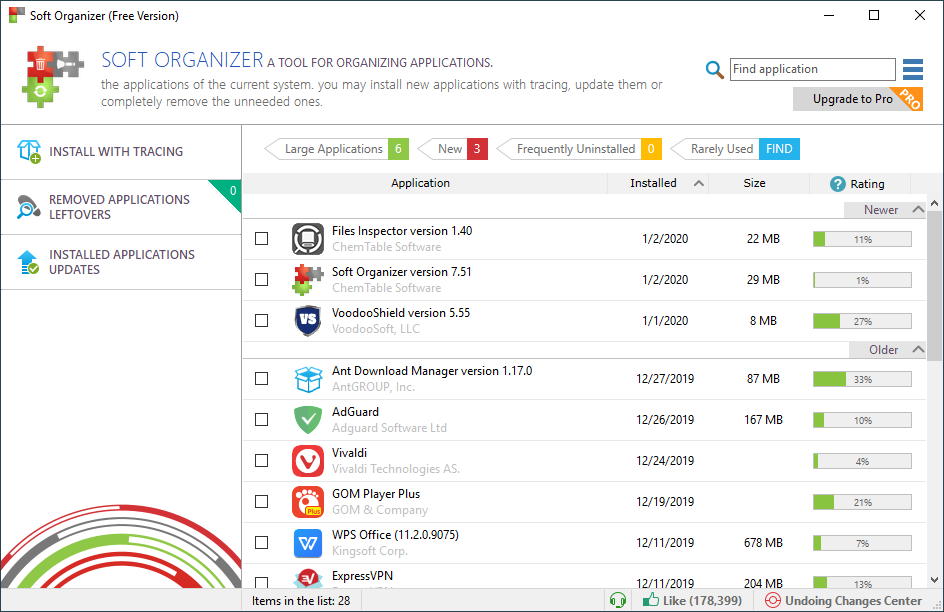Collapse the Newer group
The image size is (944, 612).
click(918, 209)
